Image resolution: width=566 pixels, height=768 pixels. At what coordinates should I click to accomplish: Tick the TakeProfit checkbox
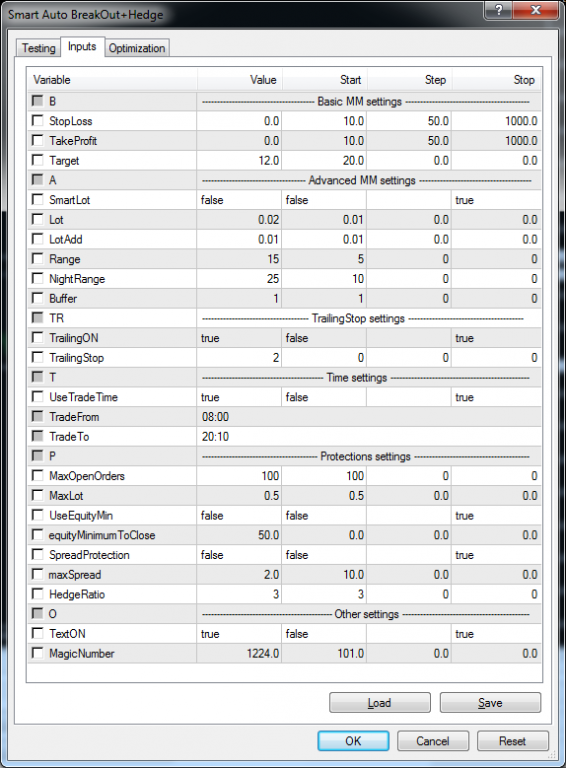click(37, 141)
